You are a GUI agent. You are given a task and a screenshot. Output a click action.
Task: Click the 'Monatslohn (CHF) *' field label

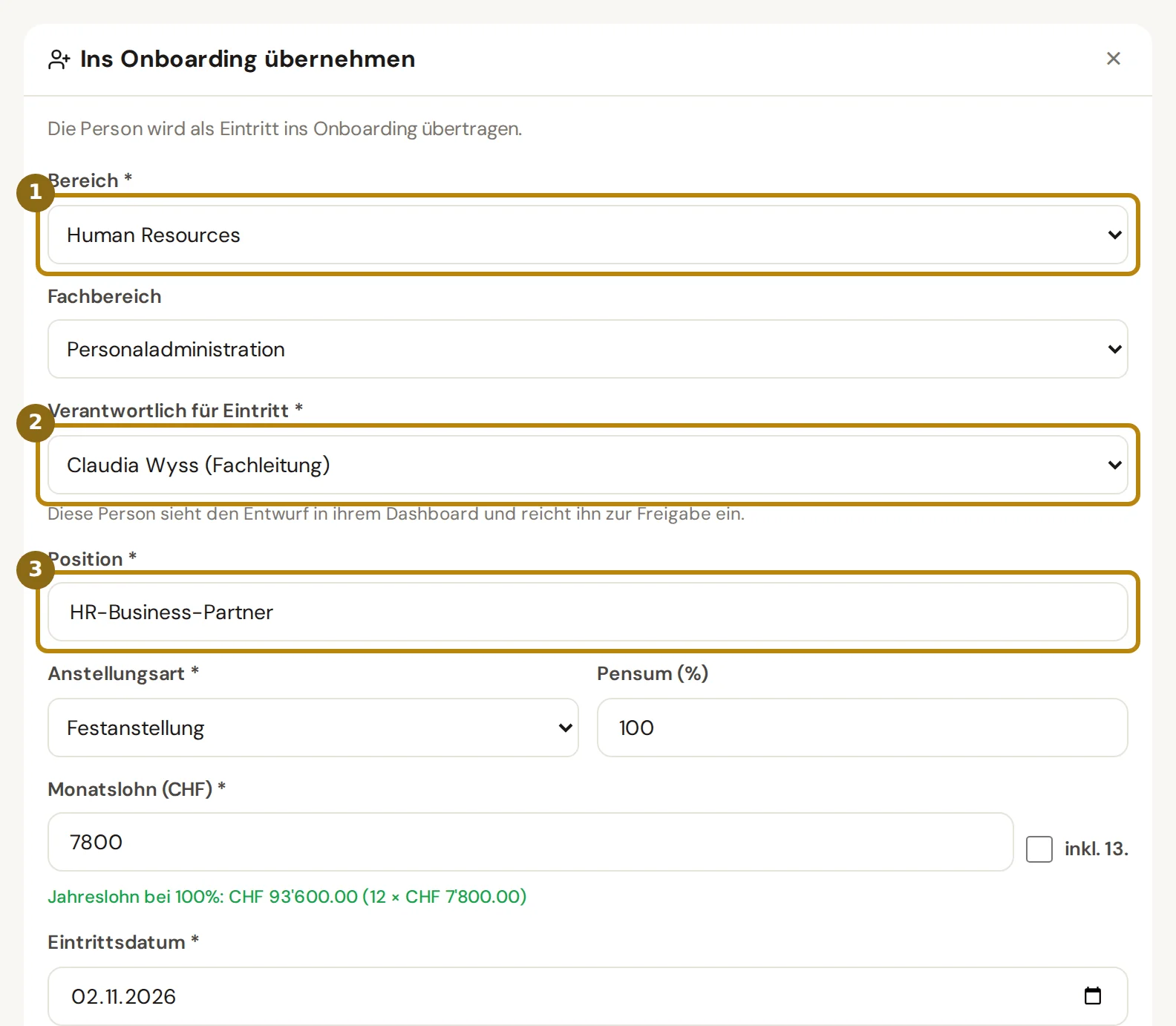tap(137, 789)
